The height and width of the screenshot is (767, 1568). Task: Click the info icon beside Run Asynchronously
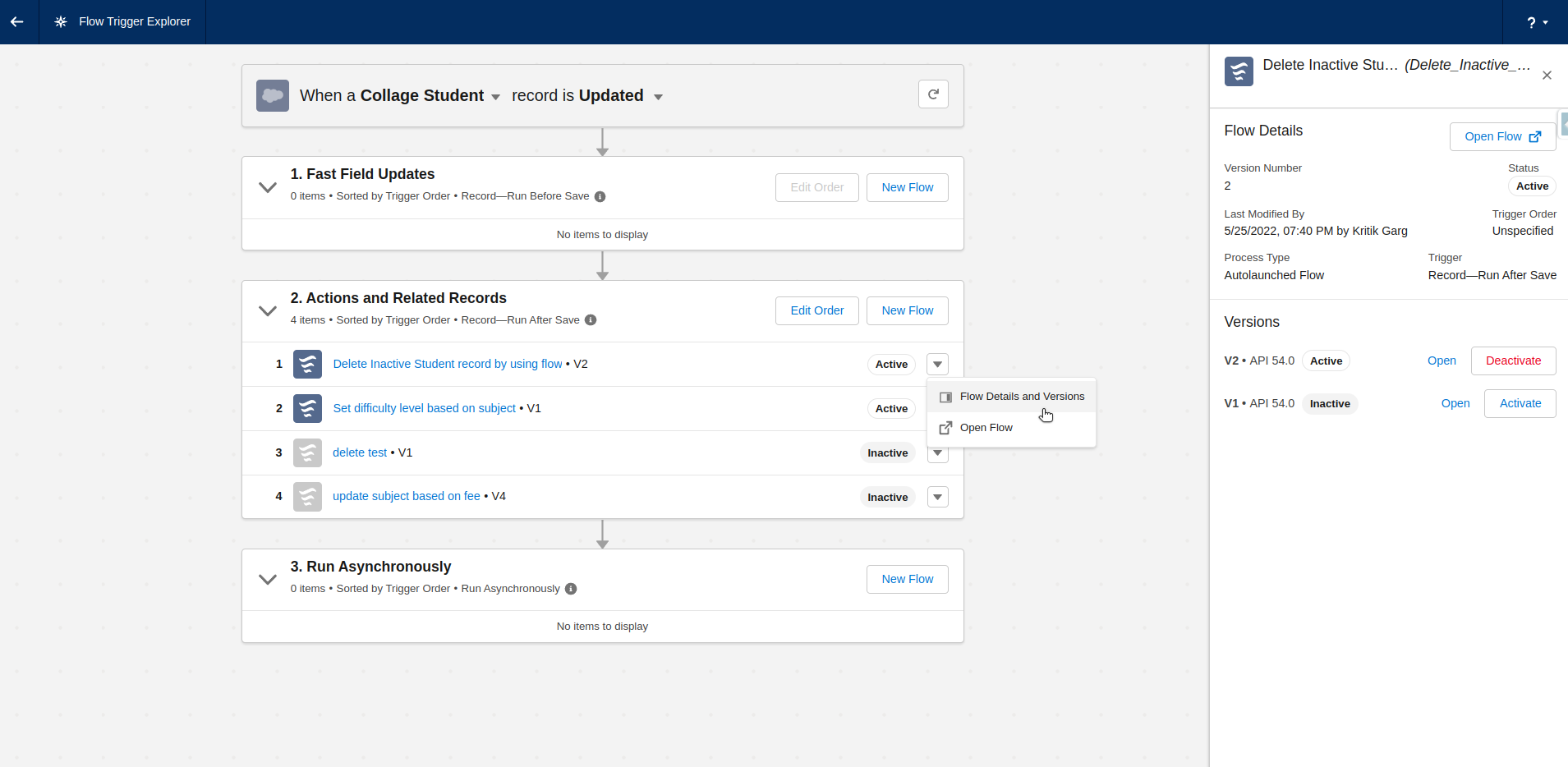(570, 589)
